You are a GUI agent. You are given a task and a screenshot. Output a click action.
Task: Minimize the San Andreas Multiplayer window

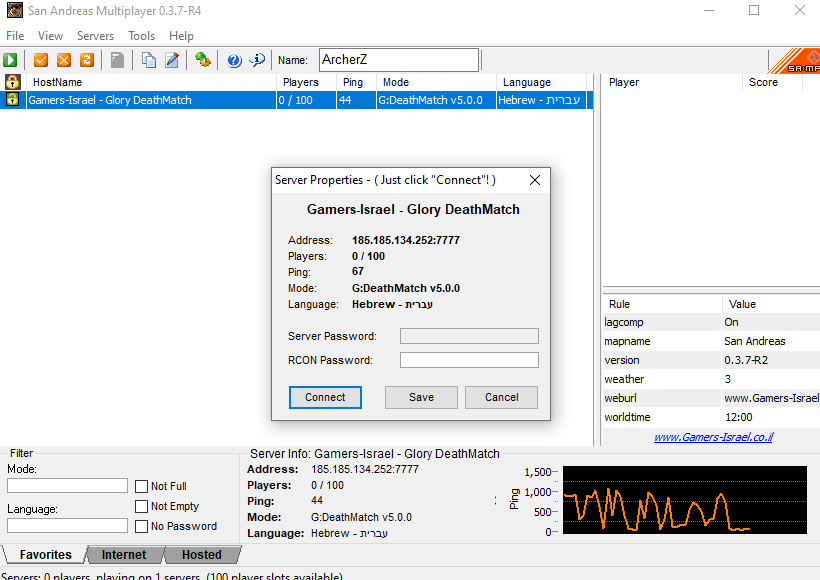tap(709, 10)
